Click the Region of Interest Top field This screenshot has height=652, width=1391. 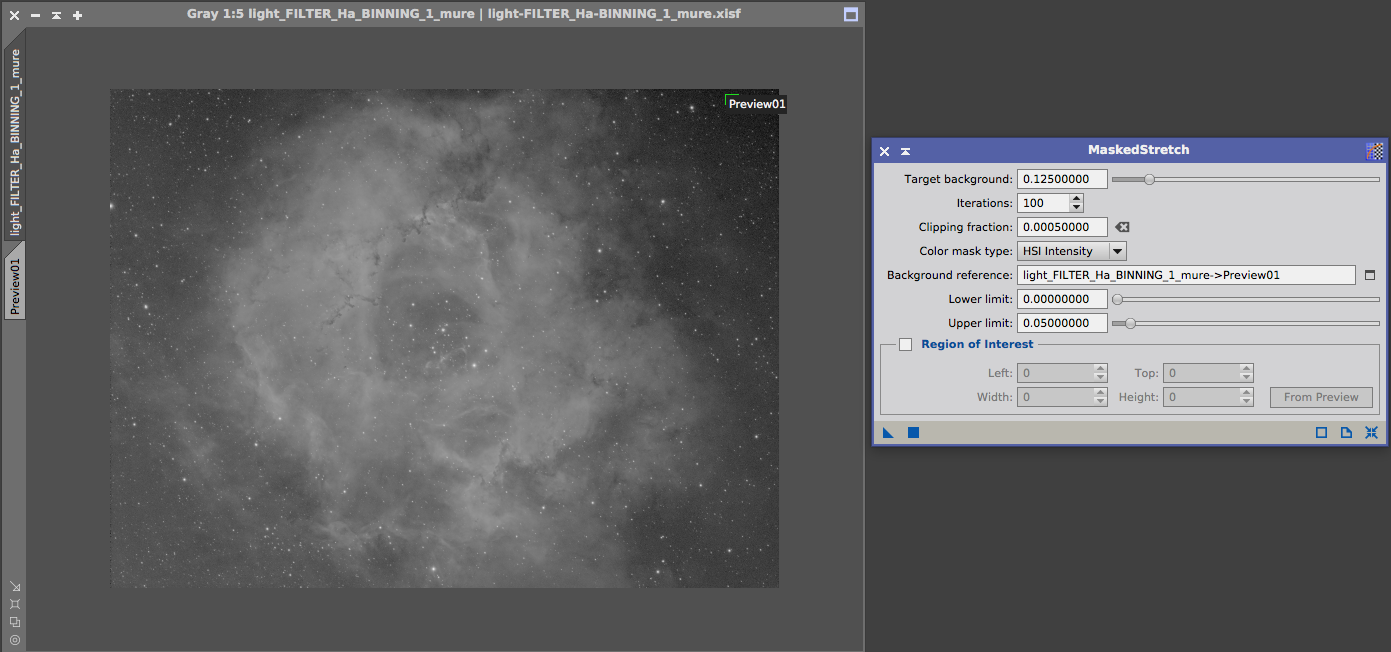[x=1201, y=373]
